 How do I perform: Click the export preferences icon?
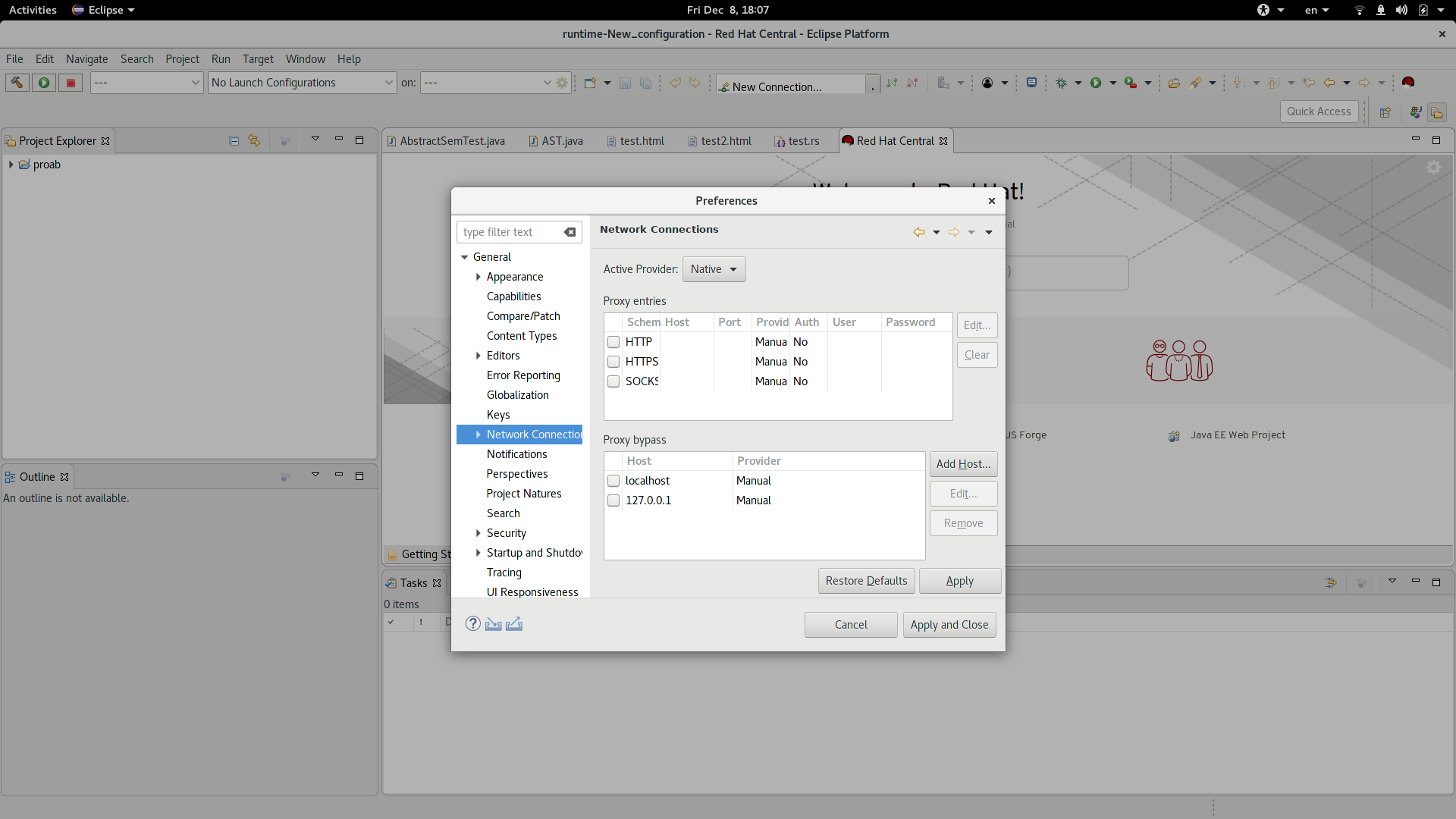514,623
